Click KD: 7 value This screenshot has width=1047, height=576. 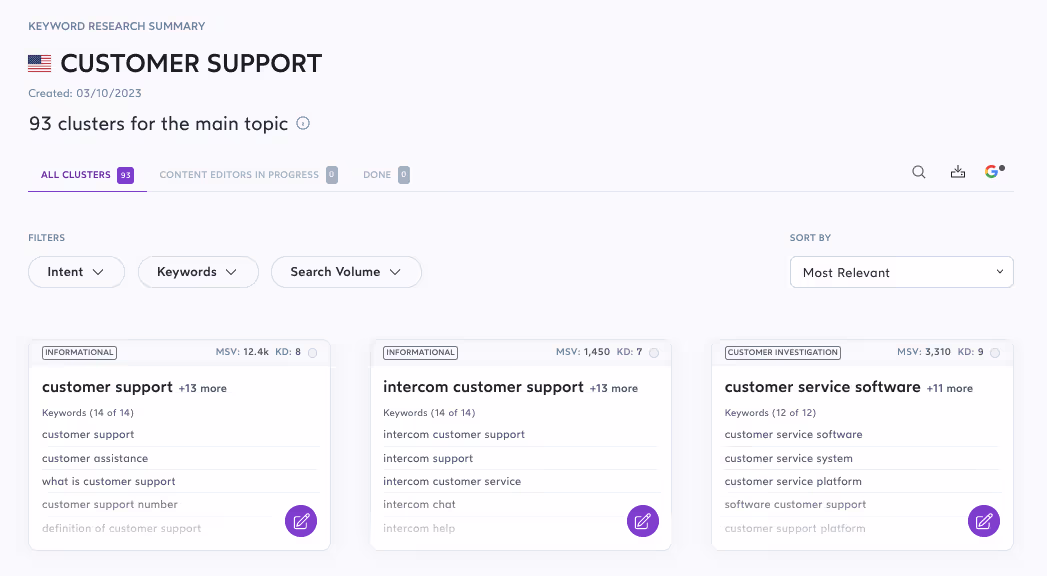(629, 352)
